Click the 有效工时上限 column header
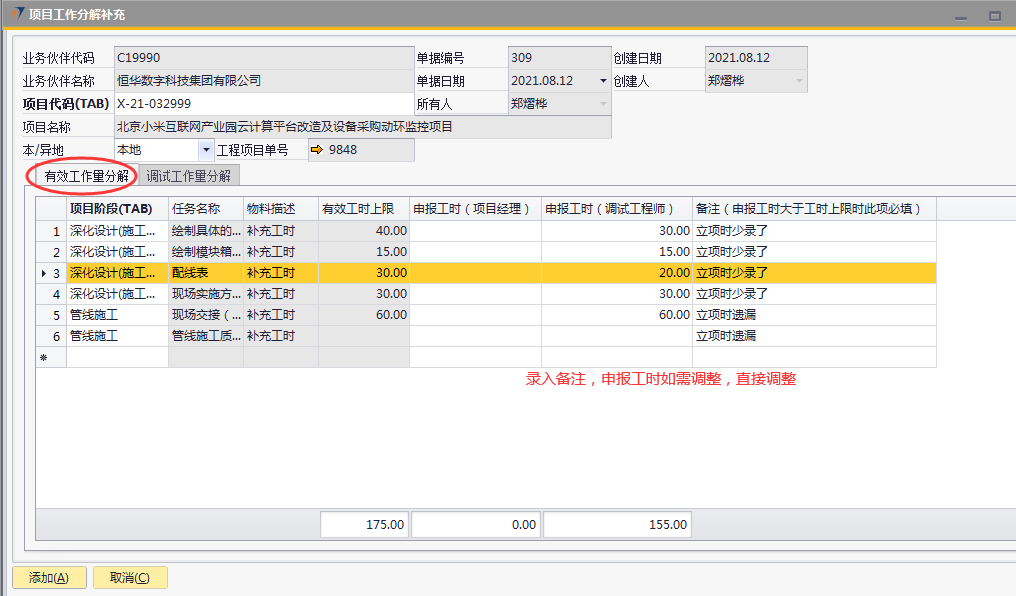This screenshot has height=596, width=1016. point(363,209)
